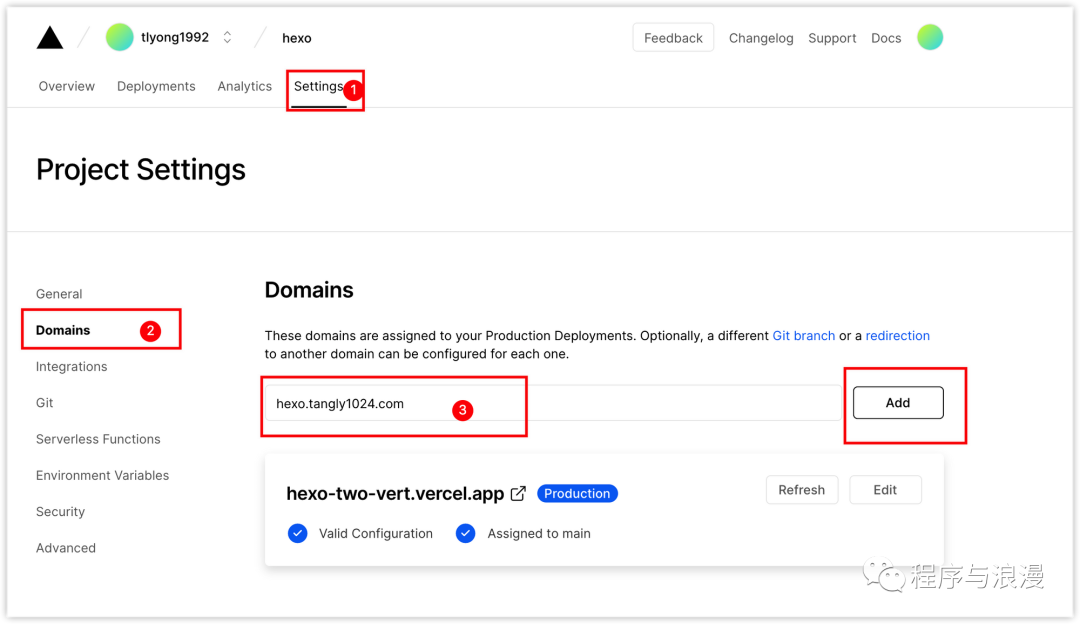Open the Support link

point(832,39)
